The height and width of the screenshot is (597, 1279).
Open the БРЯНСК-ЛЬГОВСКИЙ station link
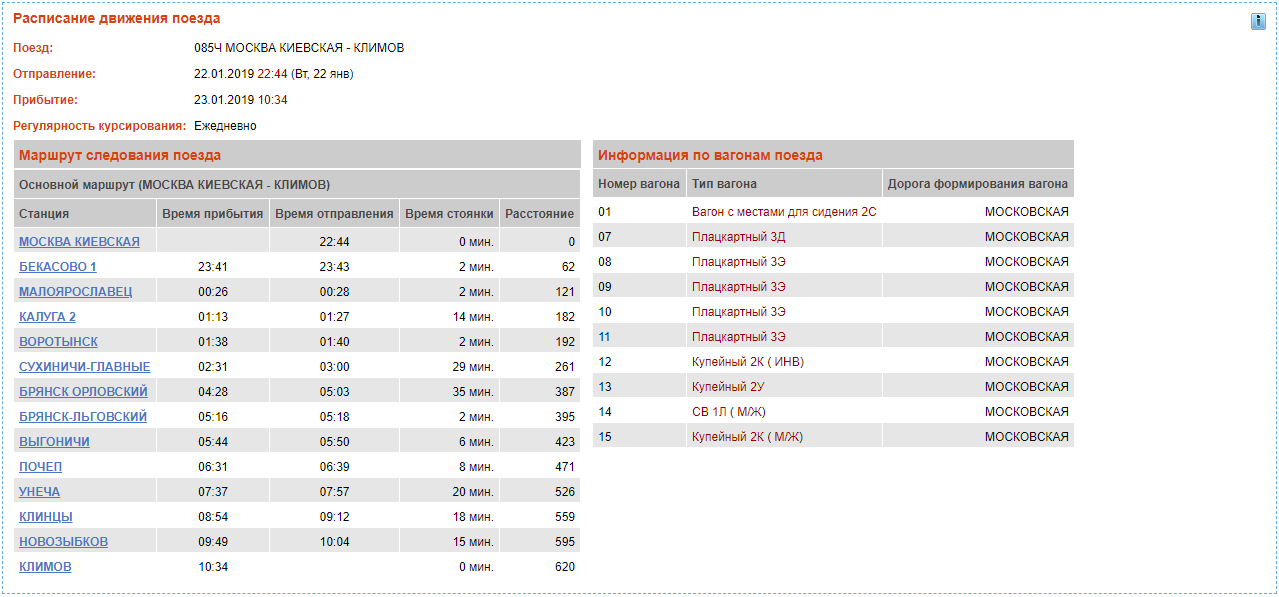(x=83, y=417)
